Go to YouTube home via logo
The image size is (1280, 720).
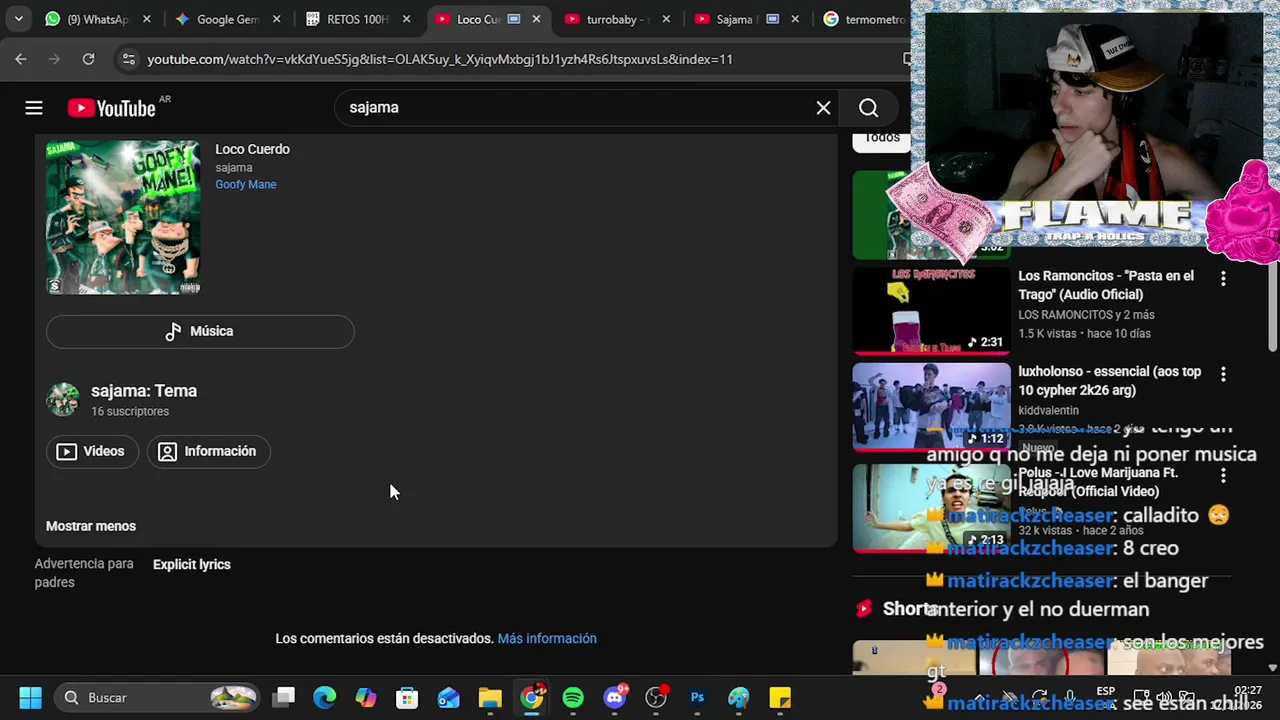tap(111, 108)
